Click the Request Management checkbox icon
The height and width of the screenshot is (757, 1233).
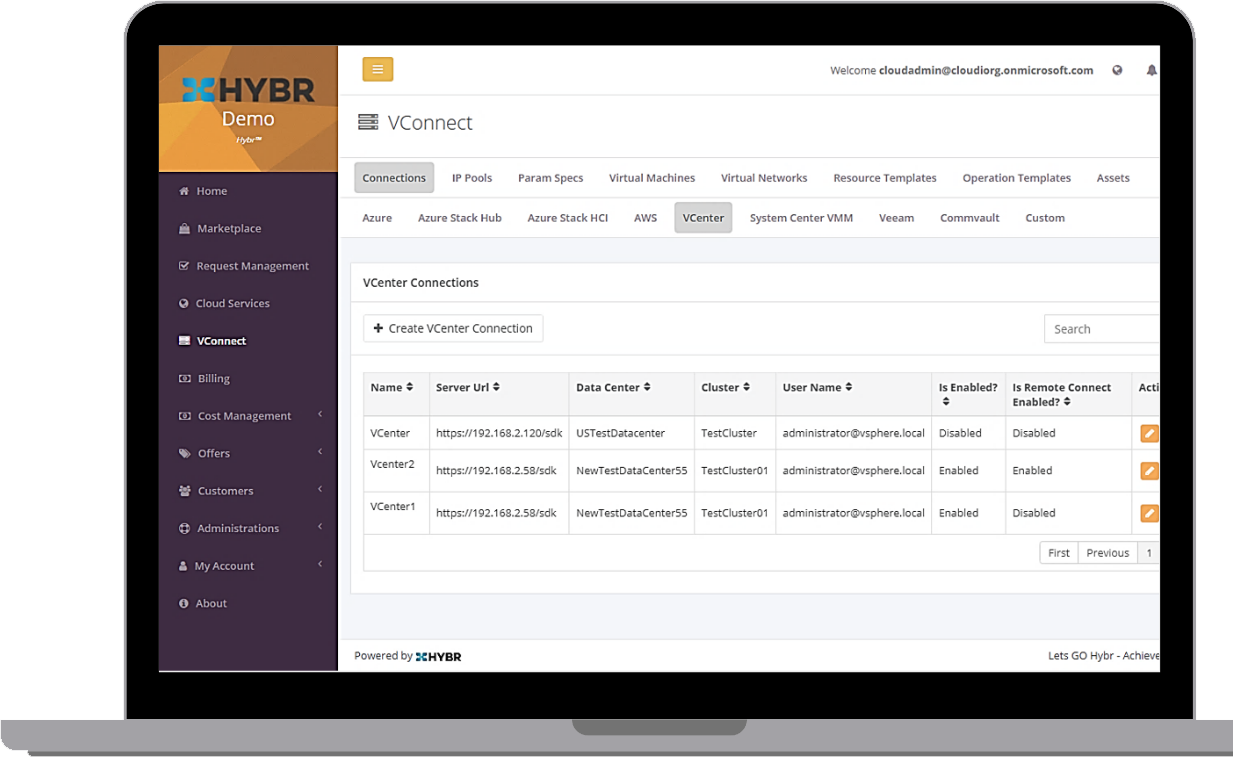183,266
